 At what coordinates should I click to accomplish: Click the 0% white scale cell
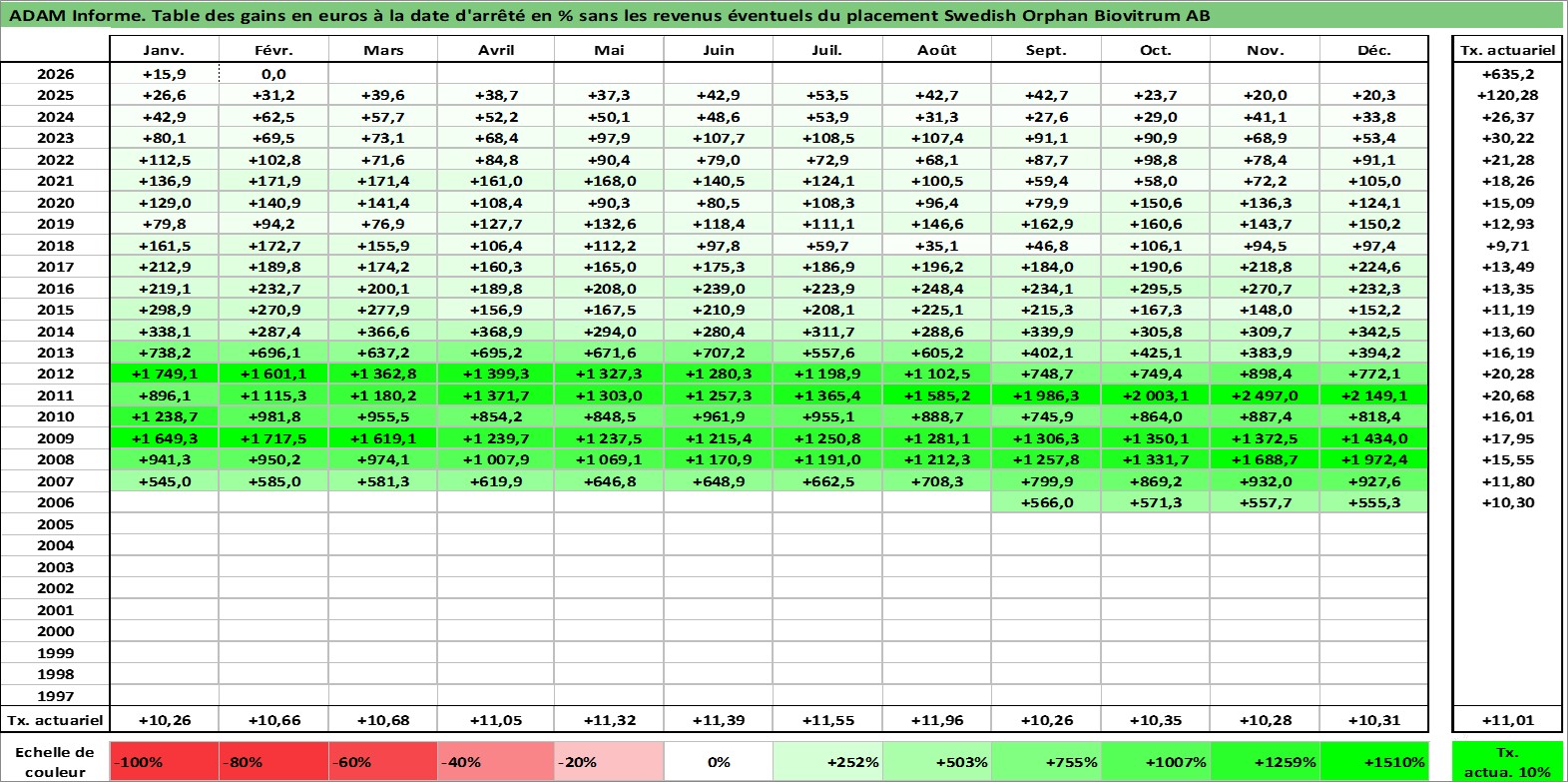719,761
